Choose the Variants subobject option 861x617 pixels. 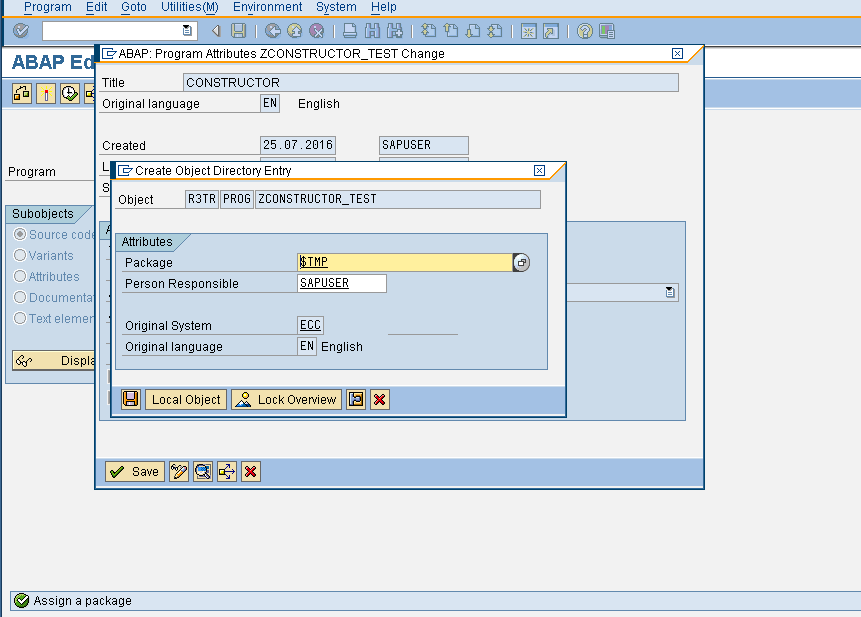coord(22,255)
